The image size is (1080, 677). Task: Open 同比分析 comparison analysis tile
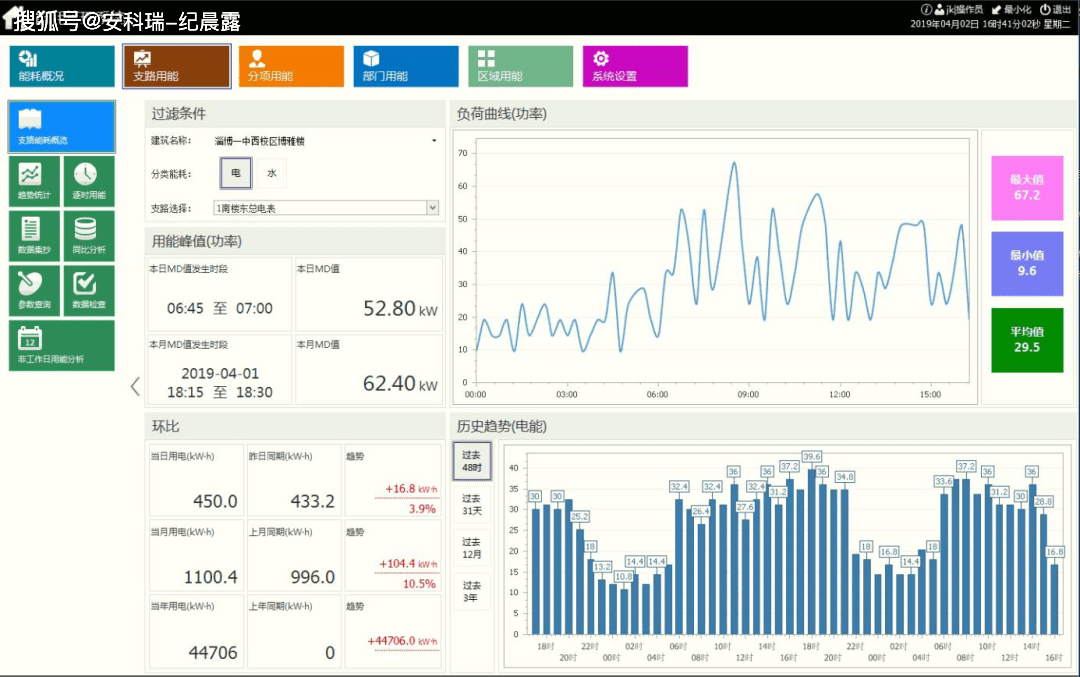88,235
